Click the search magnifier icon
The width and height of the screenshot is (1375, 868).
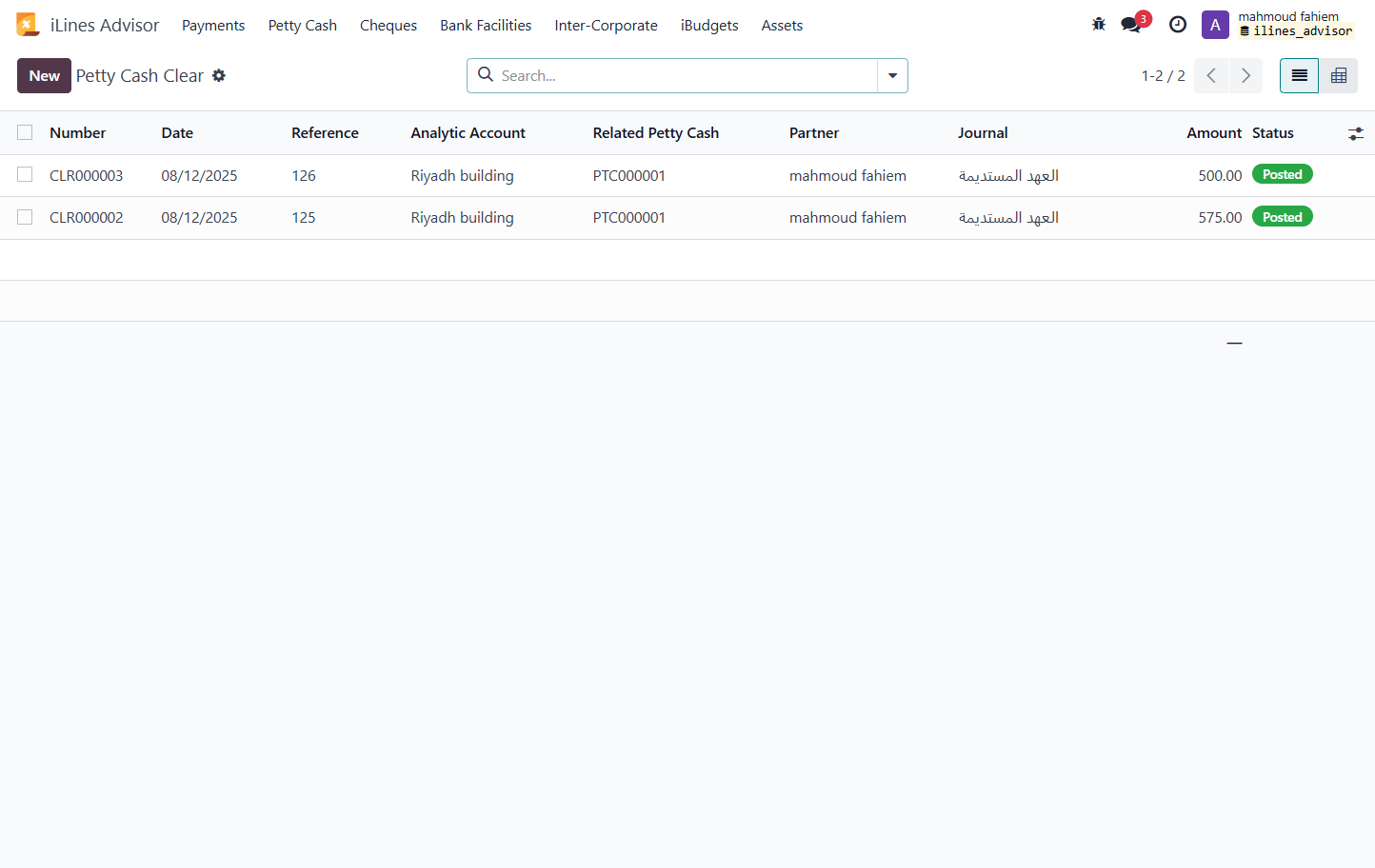point(486,74)
